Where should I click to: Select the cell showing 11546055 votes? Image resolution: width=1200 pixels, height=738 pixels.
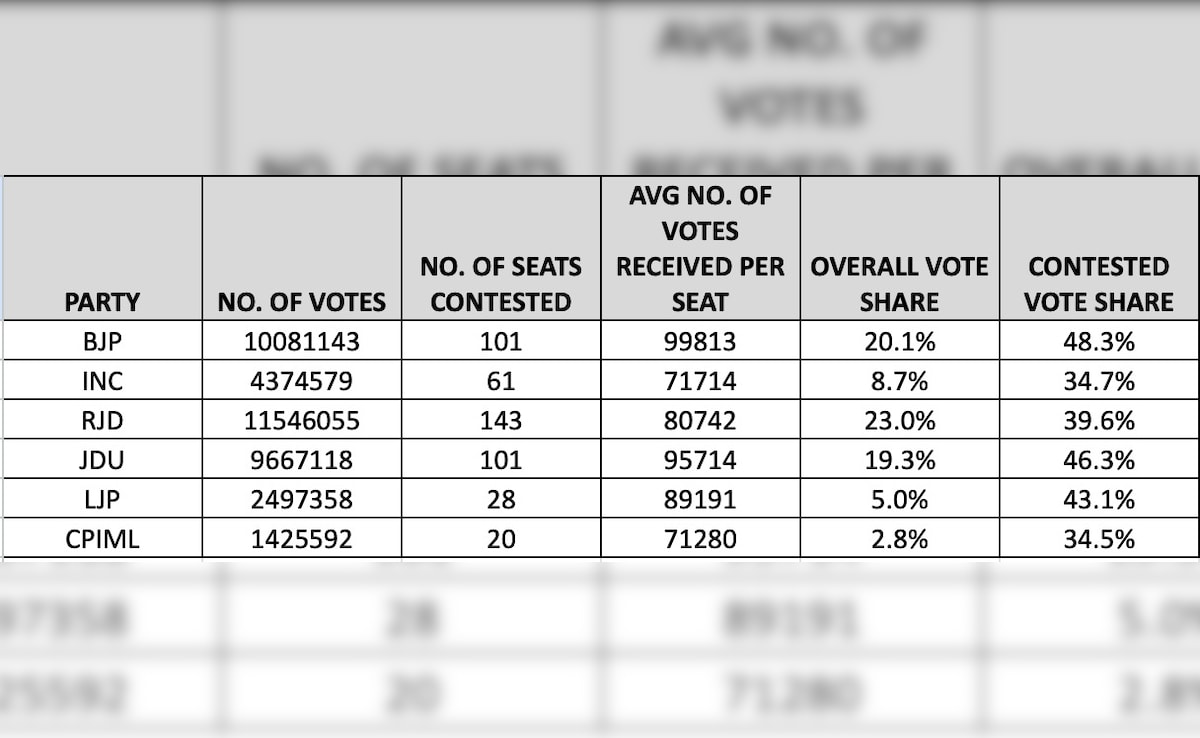(301, 420)
